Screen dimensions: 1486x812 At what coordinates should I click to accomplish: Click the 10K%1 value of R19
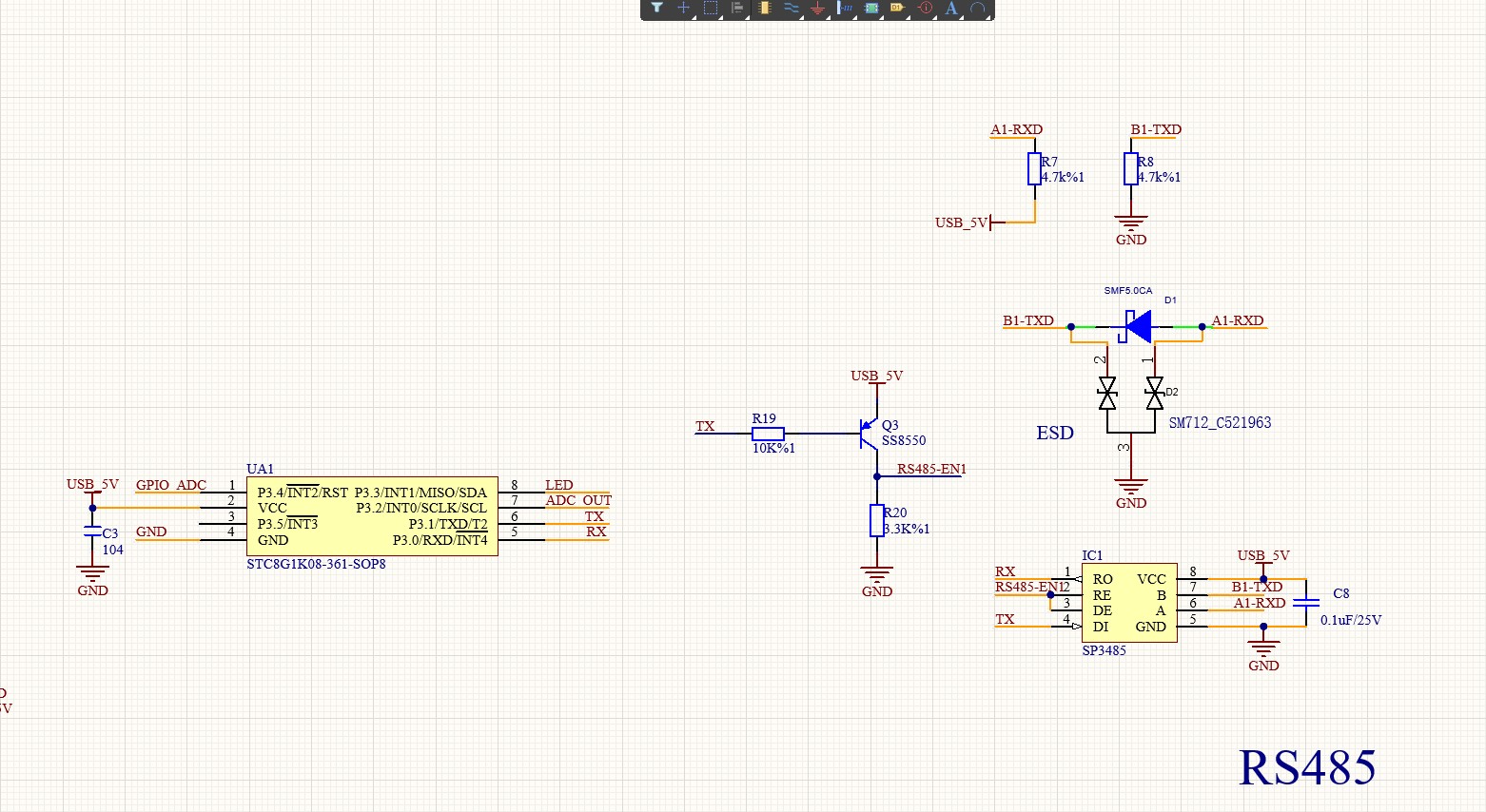click(773, 448)
